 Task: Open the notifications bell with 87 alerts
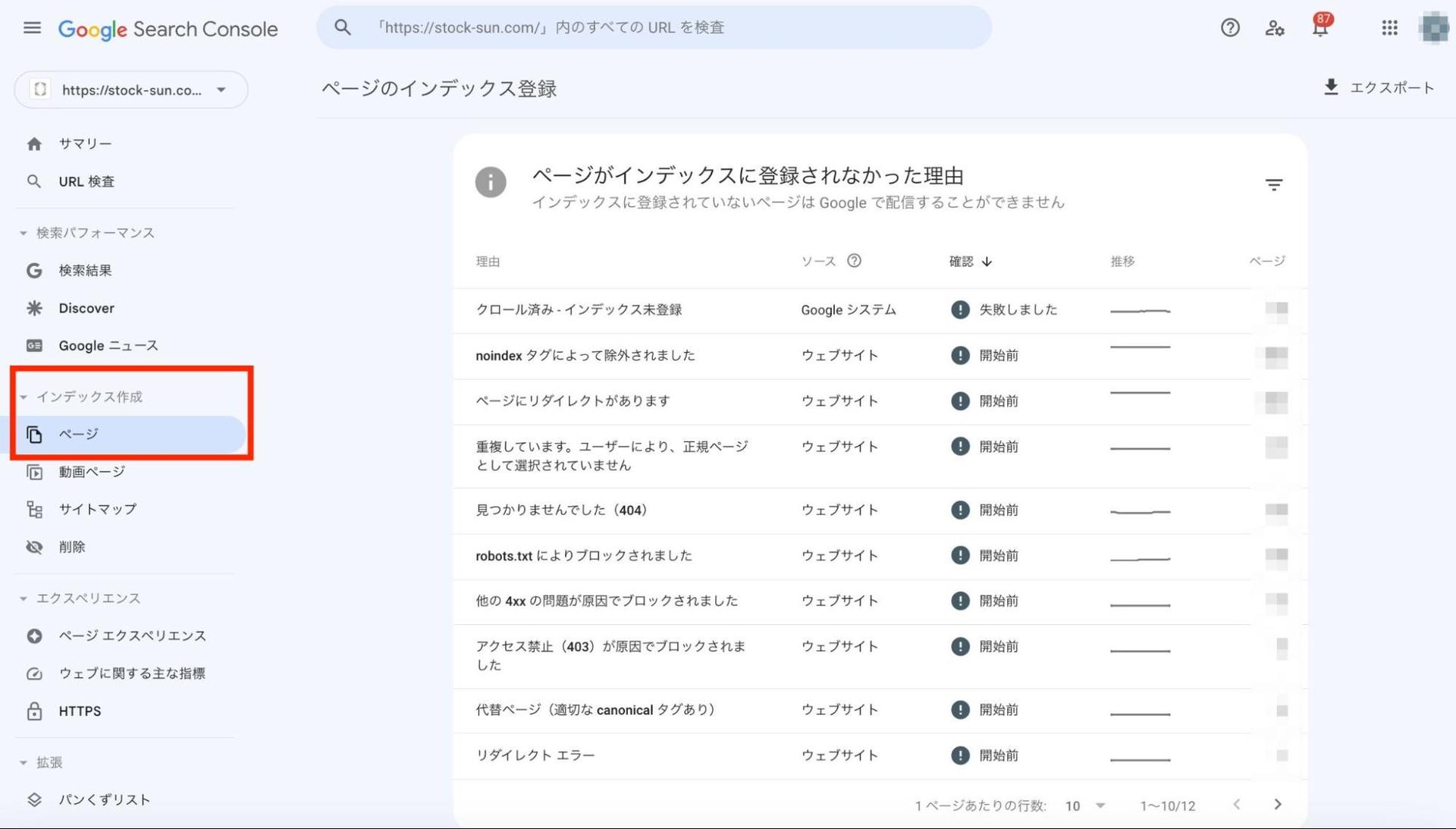(x=1319, y=27)
